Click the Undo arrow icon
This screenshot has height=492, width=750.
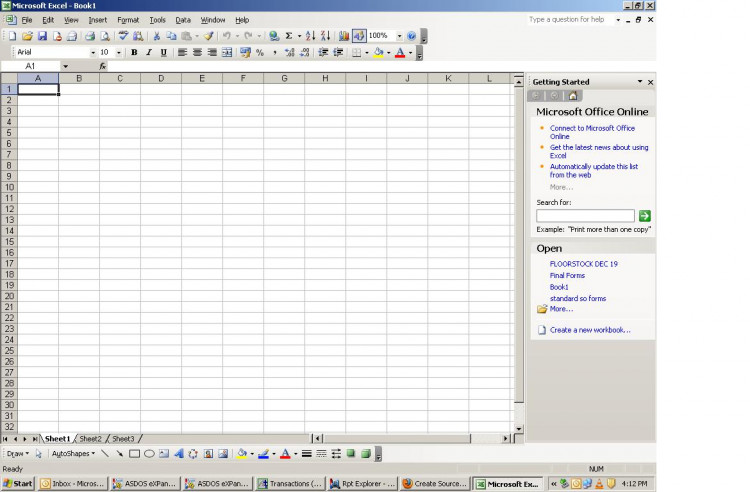click(227, 36)
